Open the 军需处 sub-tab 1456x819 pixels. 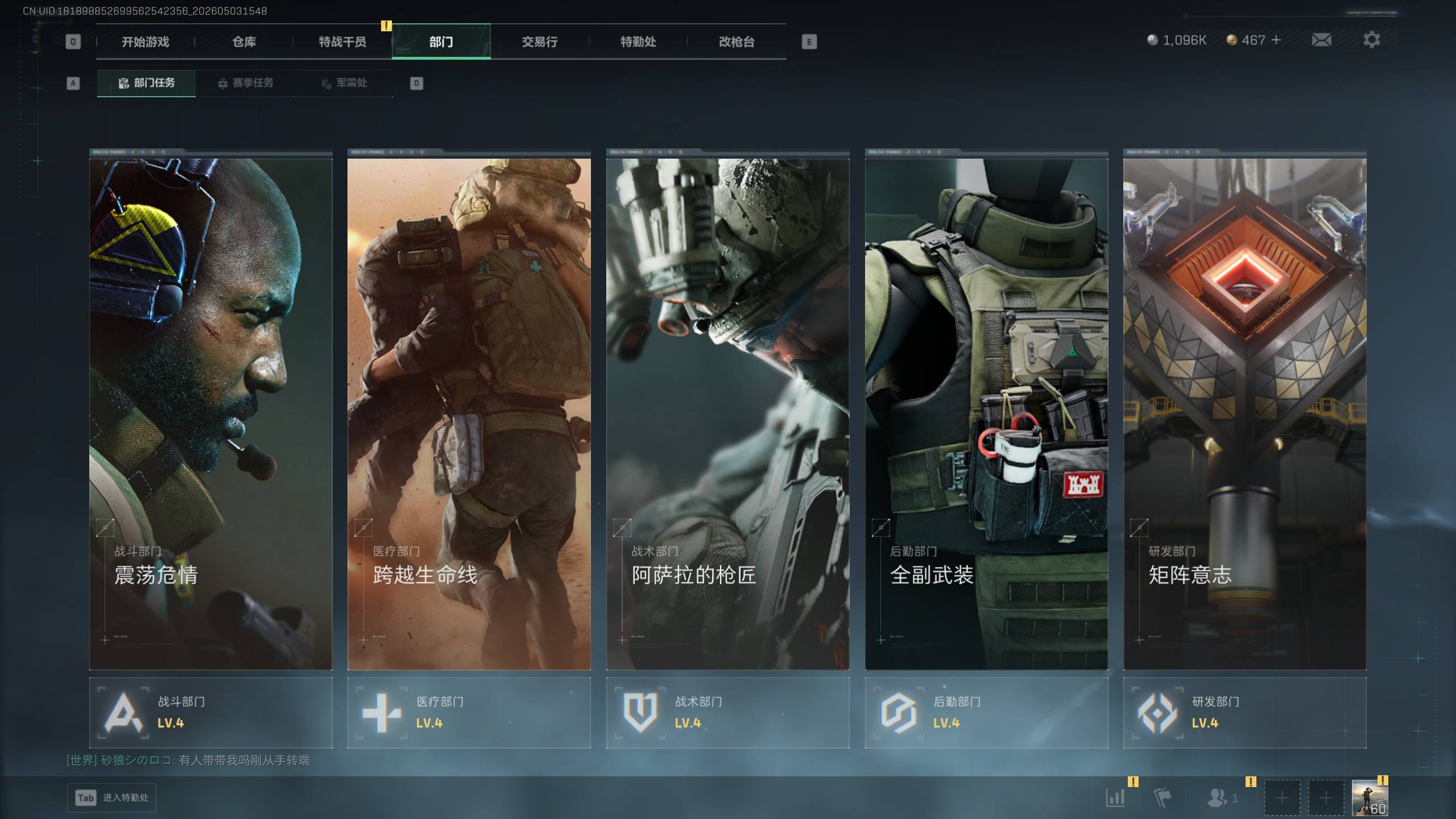coord(344,83)
